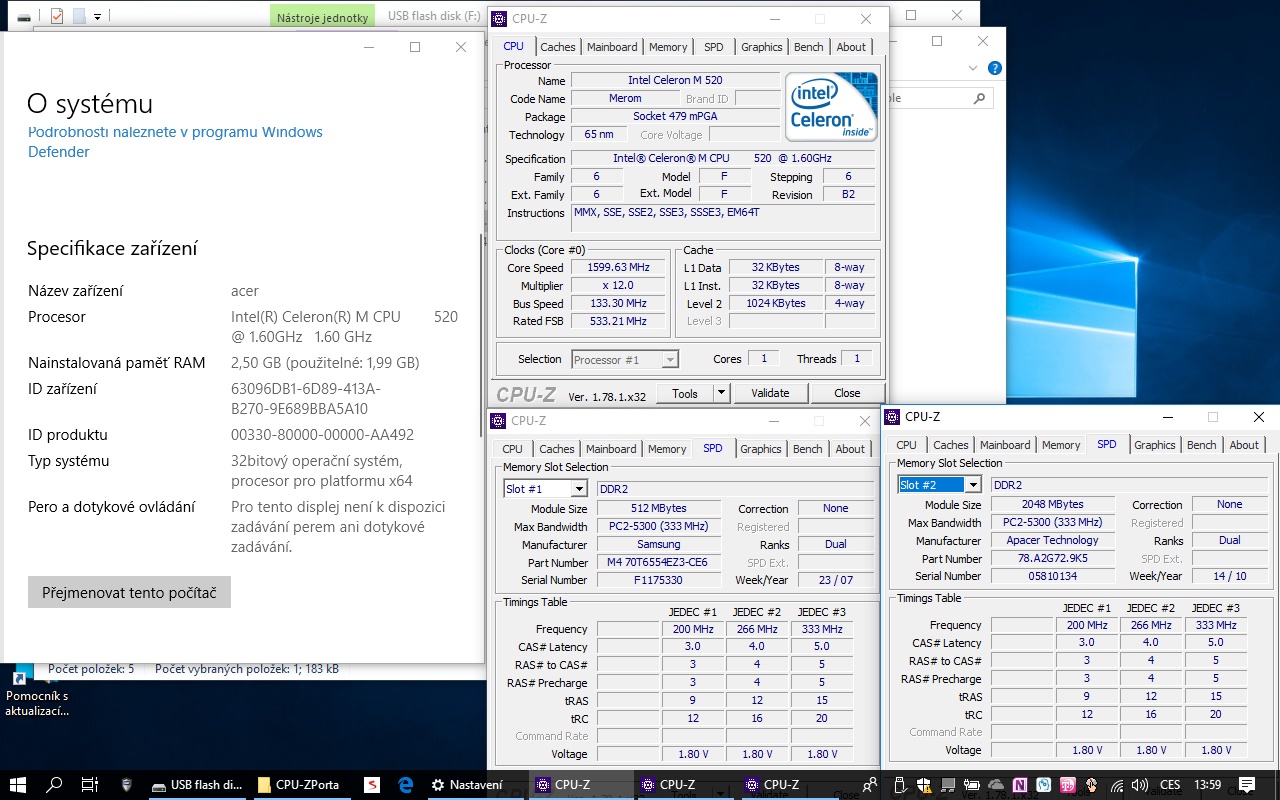
Task: Open Mainboard tab in main CPU-Z window
Action: tap(612, 47)
